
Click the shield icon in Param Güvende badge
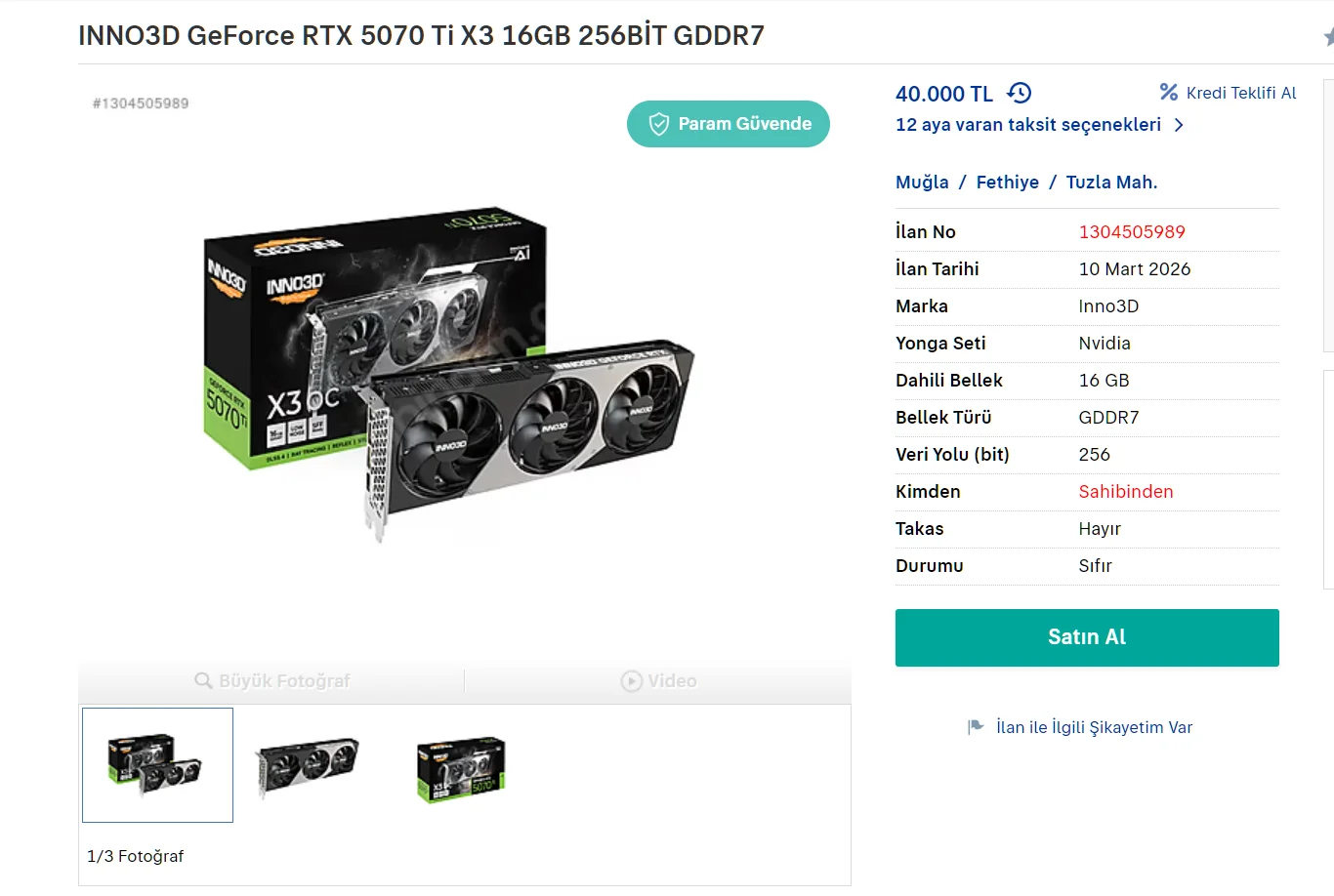[x=659, y=124]
